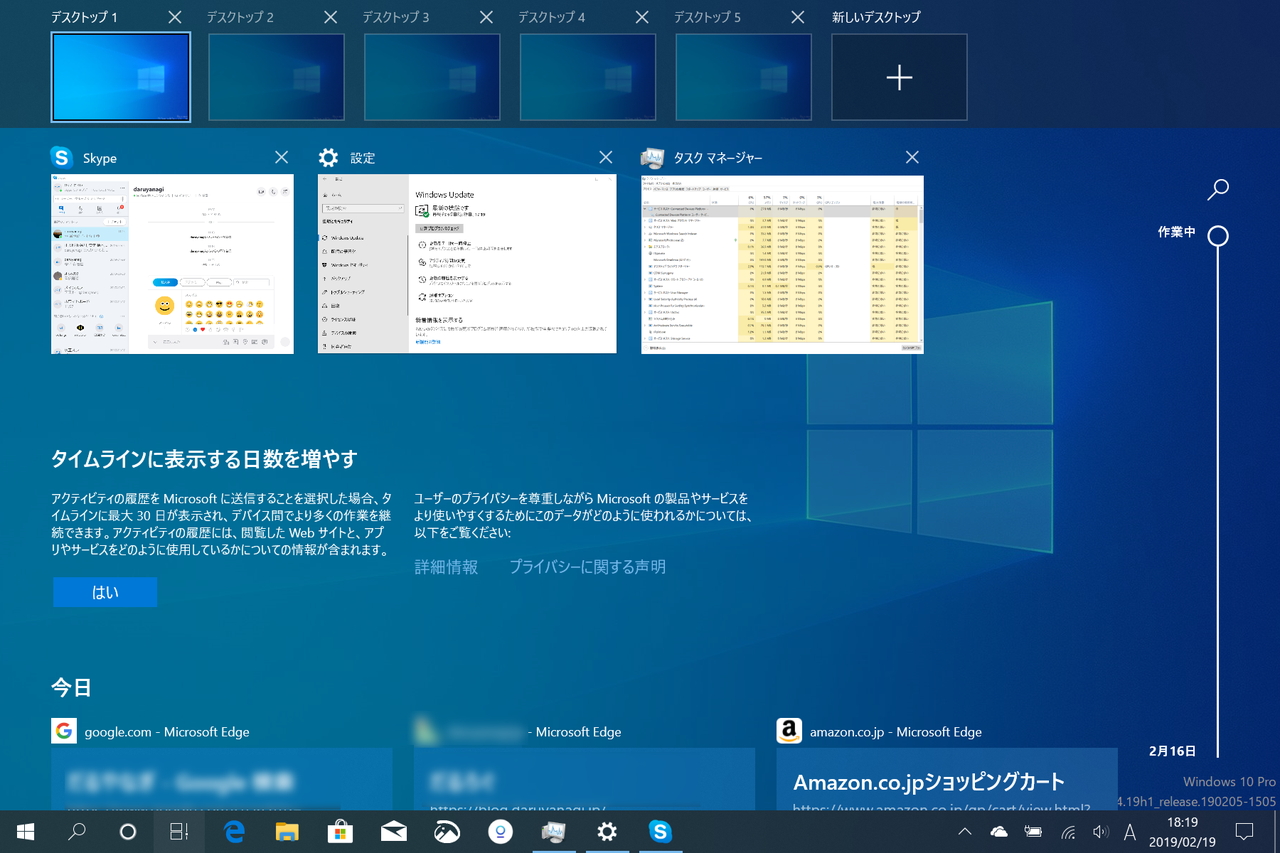Open the 詳細情報 link

[446, 567]
